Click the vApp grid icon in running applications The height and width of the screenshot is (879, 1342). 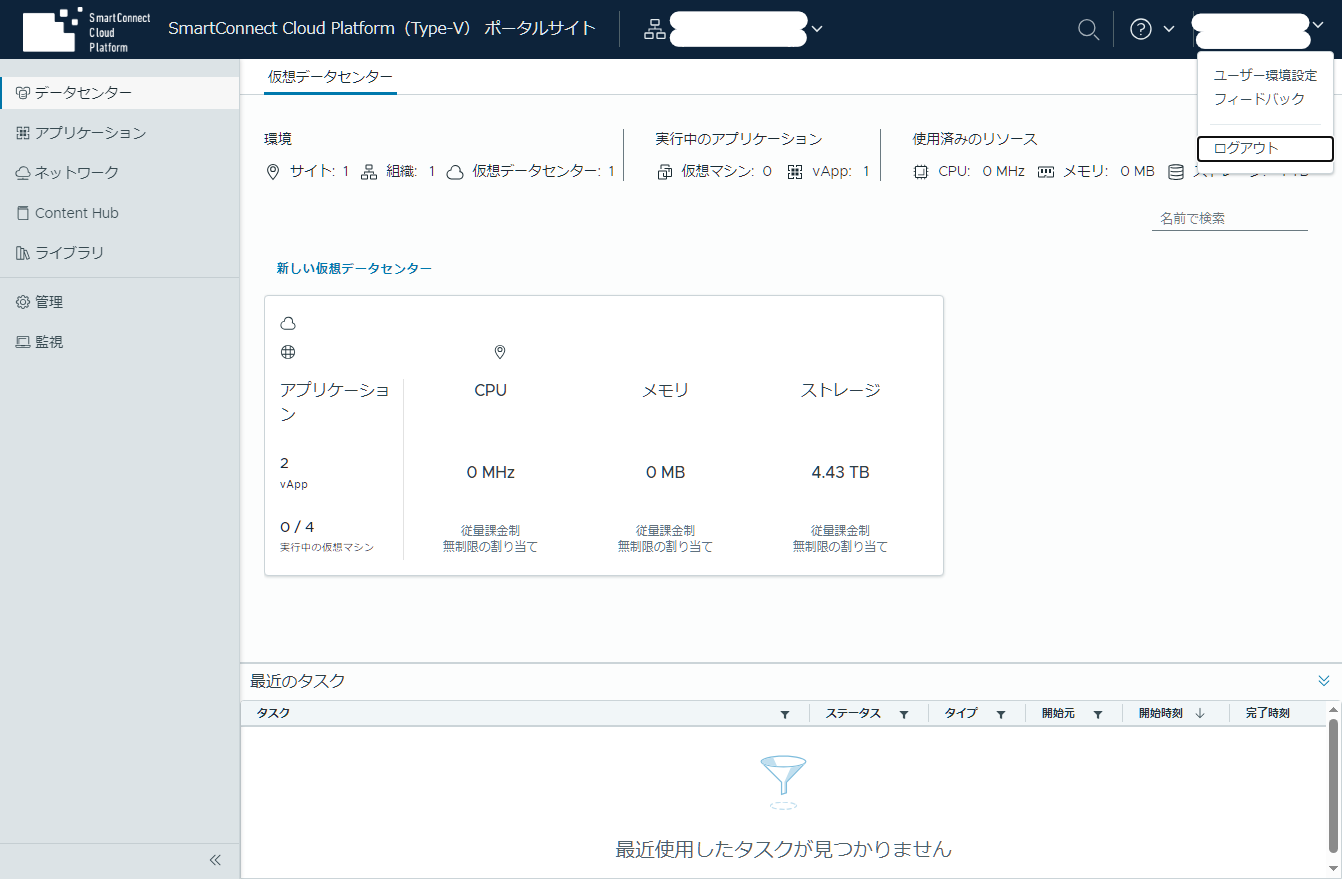click(795, 171)
